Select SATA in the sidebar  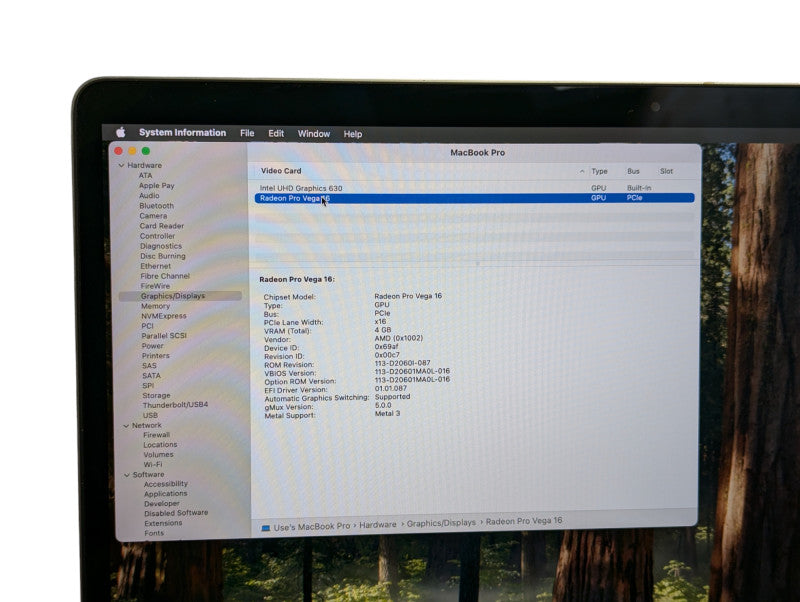152,375
